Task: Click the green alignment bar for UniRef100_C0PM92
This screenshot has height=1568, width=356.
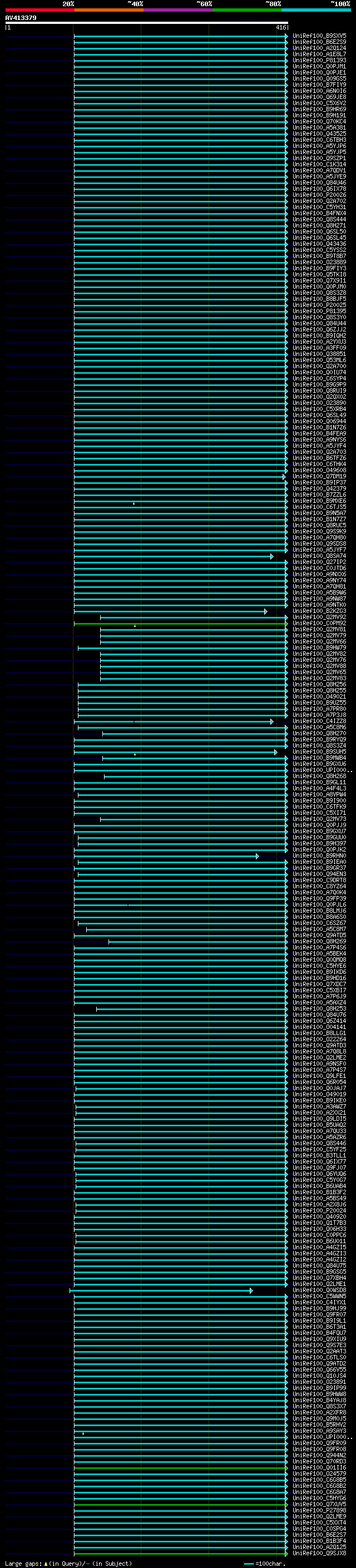Action: tap(180, 624)
